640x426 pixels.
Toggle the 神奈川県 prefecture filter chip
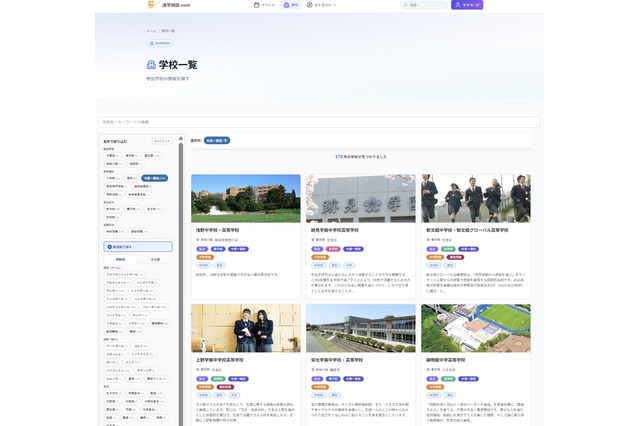(114, 164)
